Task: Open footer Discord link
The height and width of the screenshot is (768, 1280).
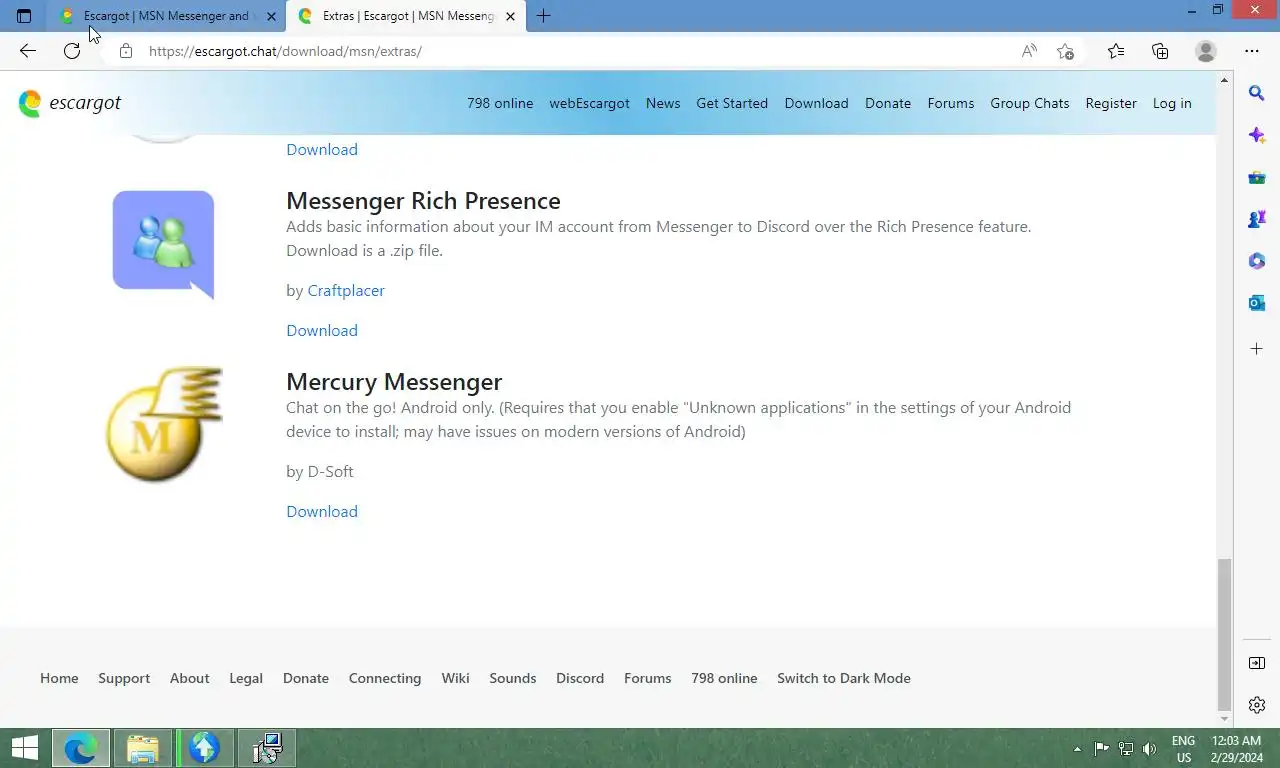Action: click(580, 678)
